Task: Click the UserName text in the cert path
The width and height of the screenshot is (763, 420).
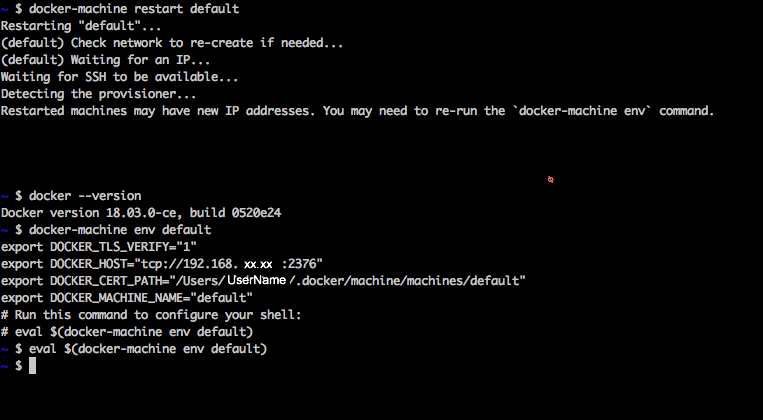Action: coord(256,280)
